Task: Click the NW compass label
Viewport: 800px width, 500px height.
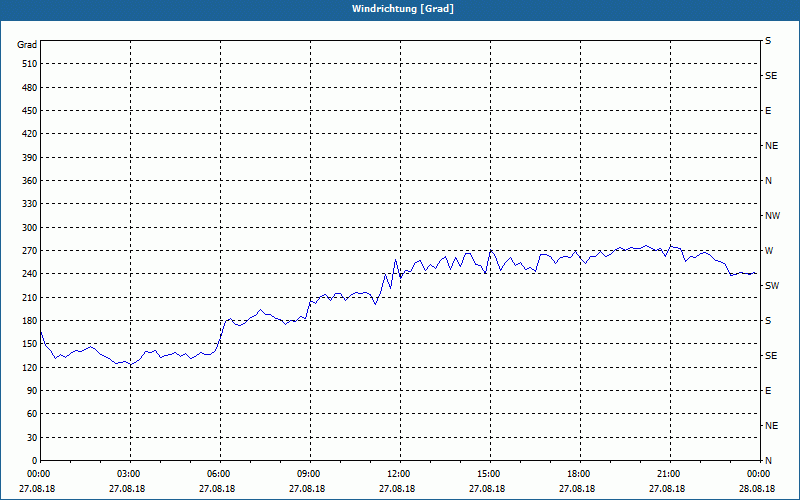Action: tap(772, 216)
